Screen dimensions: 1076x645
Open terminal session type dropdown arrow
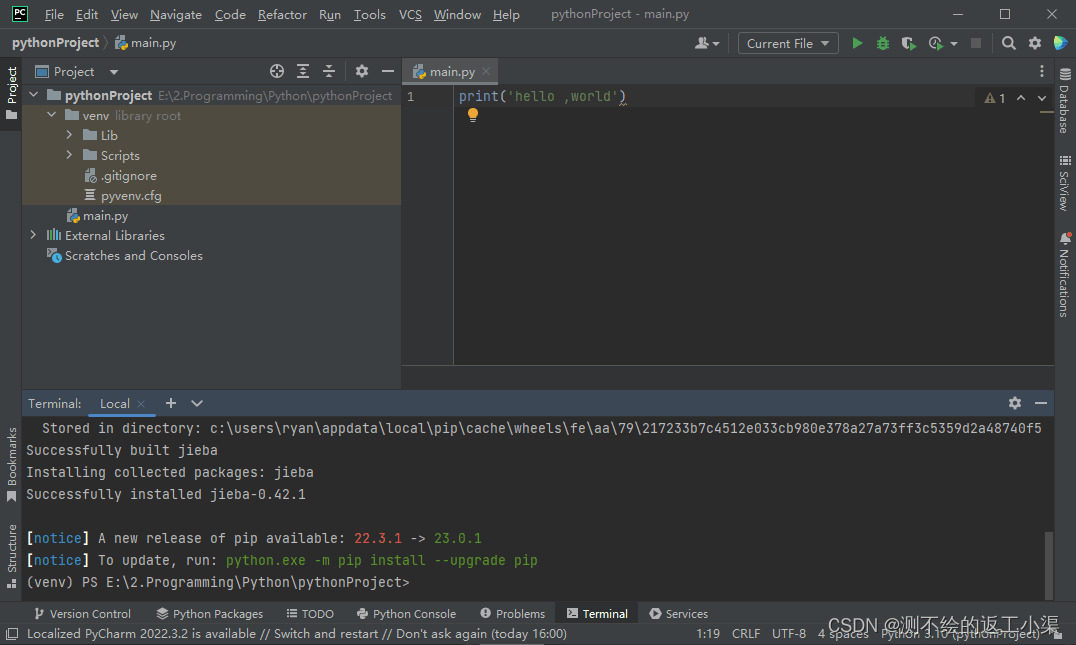coord(197,403)
